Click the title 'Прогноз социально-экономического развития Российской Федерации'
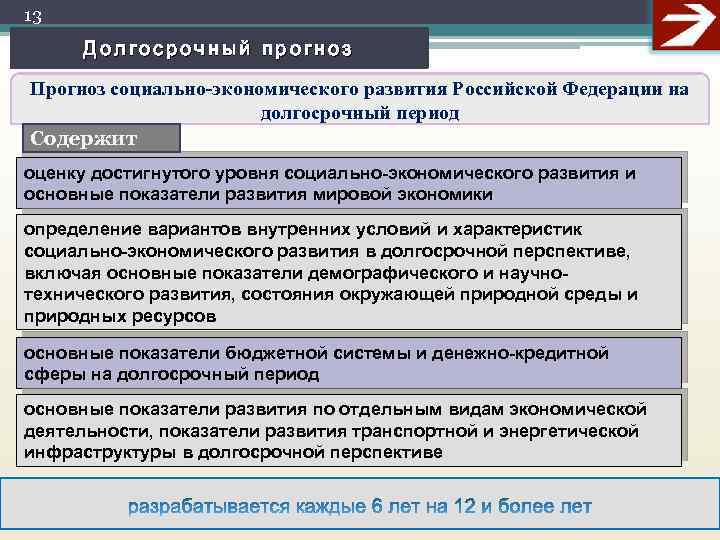The height and width of the screenshot is (540, 720). 360,100
